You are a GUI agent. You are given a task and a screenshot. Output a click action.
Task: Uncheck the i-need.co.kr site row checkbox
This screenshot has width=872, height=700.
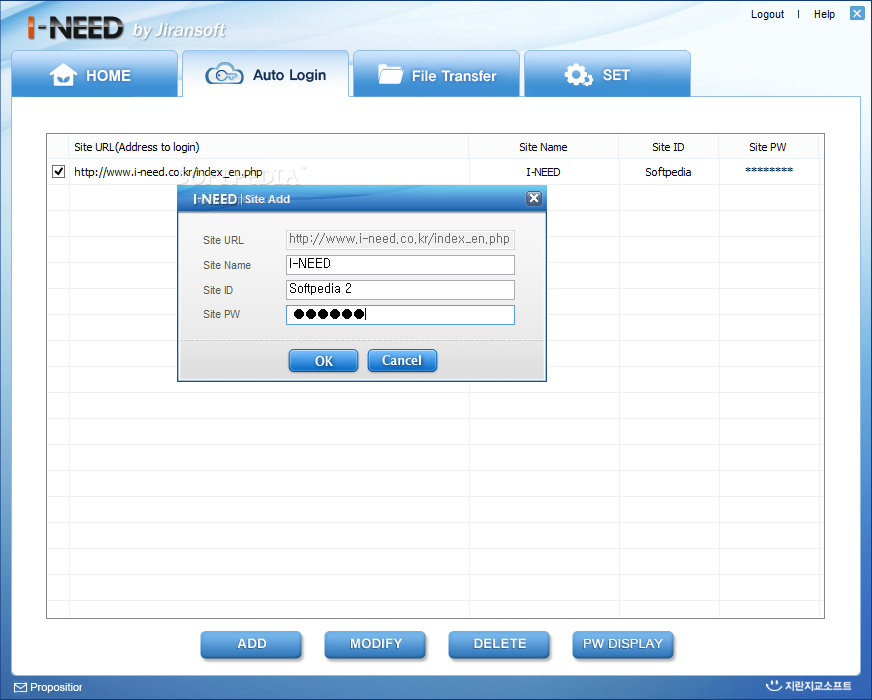pyautogui.click(x=58, y=171)
